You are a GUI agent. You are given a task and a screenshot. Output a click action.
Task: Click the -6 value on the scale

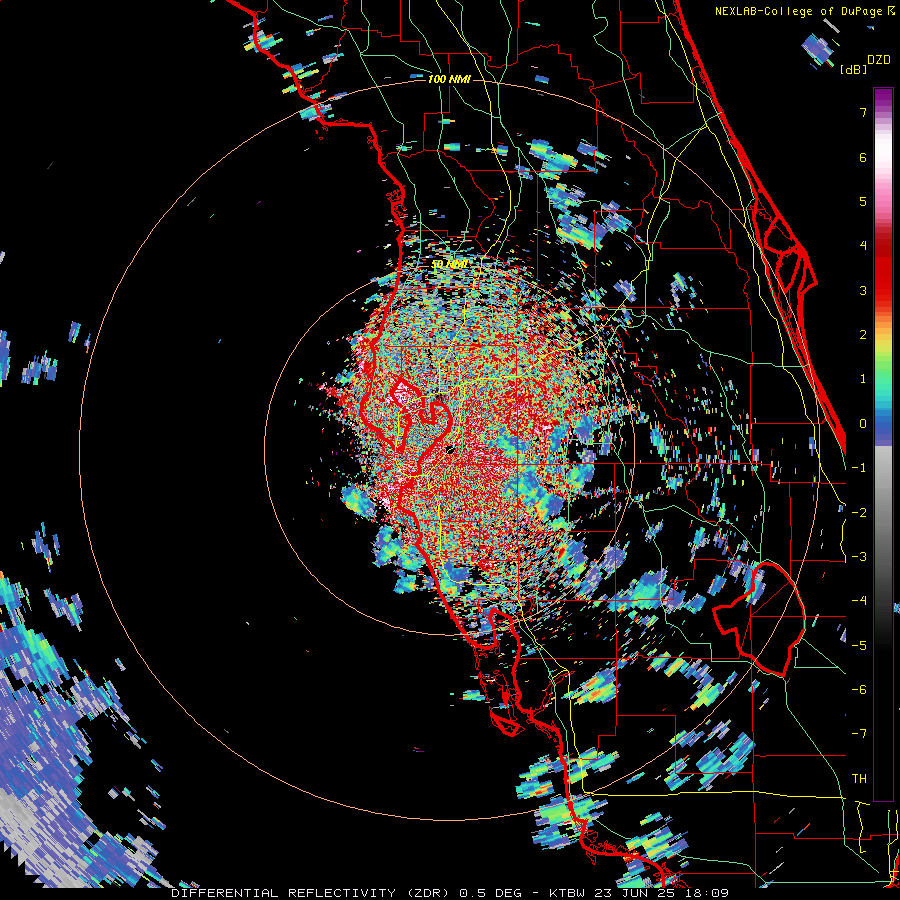click(859, 690)
